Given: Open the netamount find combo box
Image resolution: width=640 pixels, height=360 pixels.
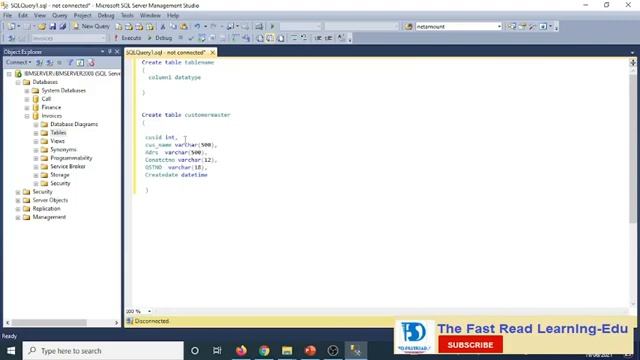Looking at the screenshot, I should coord(458,27).
